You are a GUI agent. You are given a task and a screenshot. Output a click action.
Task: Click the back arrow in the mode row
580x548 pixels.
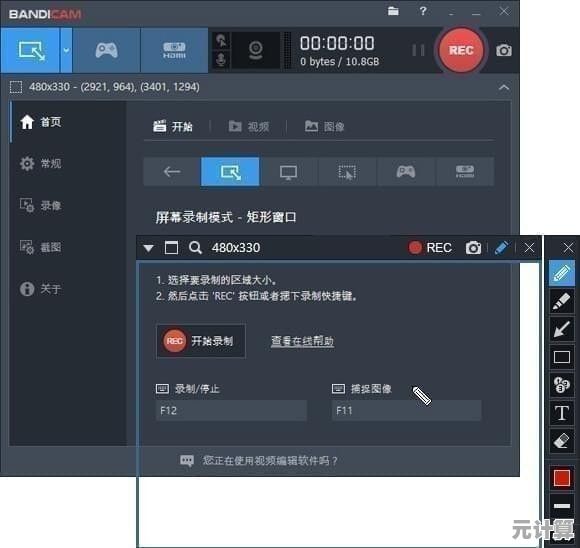pos(172,172)
